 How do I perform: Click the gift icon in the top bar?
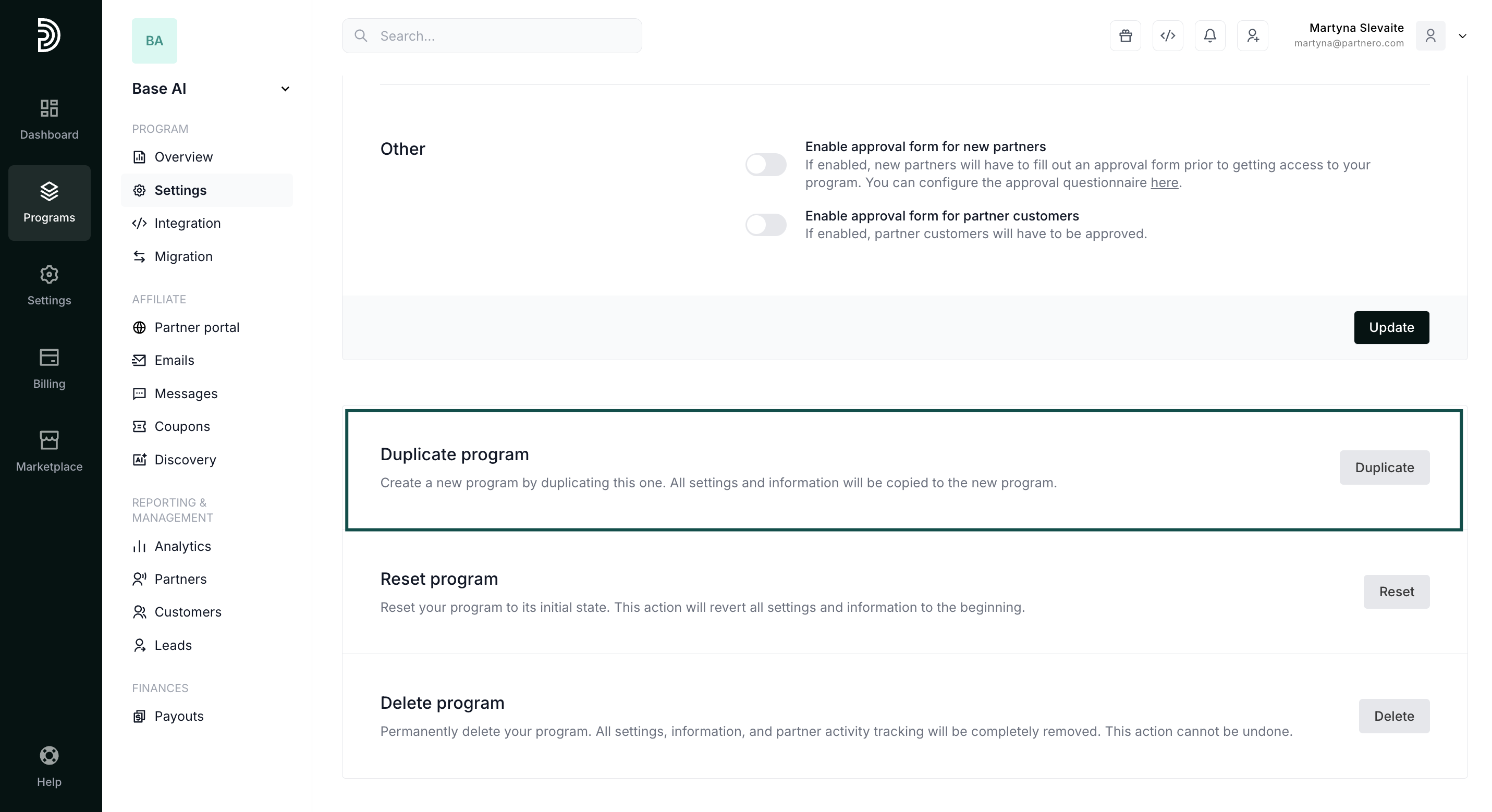pos(1125,36)
